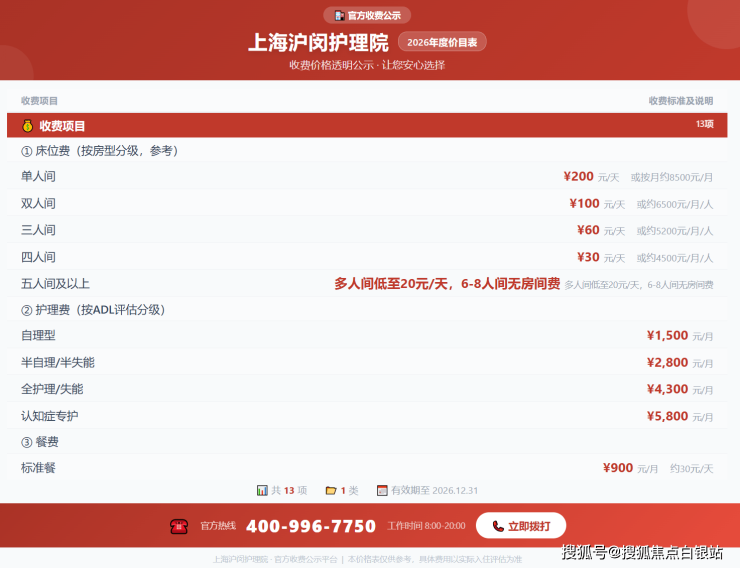
Task: Click the note 或约4500元/月/人
Action: (x=675, y=258)
